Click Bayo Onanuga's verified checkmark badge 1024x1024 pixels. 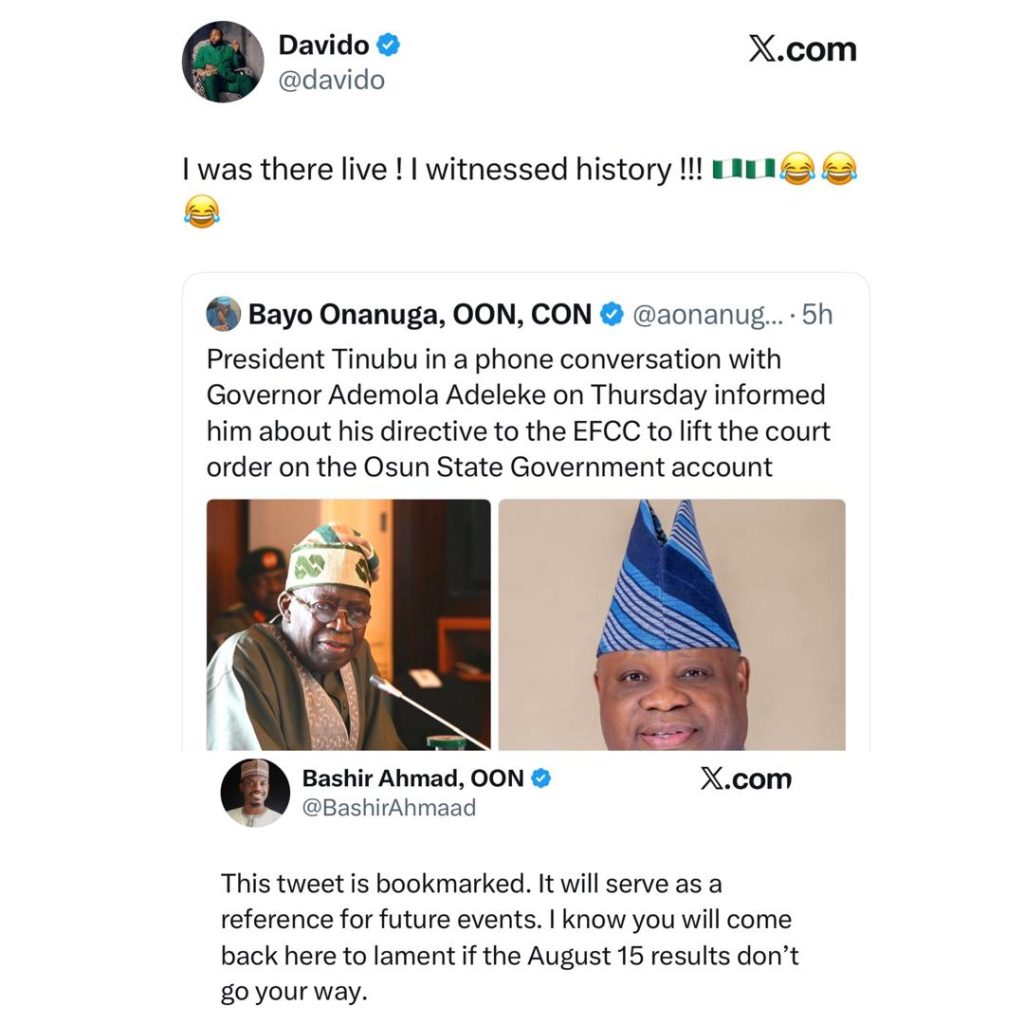pyautogui.click(x=611, y=315)
